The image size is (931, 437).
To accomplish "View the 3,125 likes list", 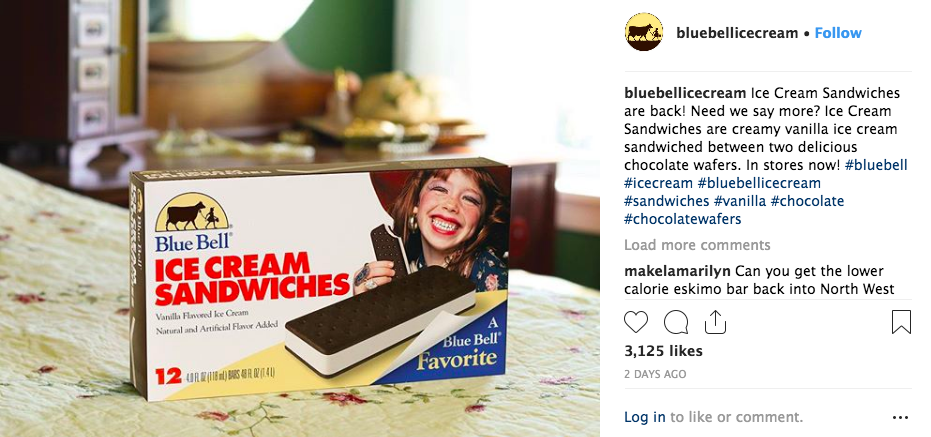I will 663,351.
